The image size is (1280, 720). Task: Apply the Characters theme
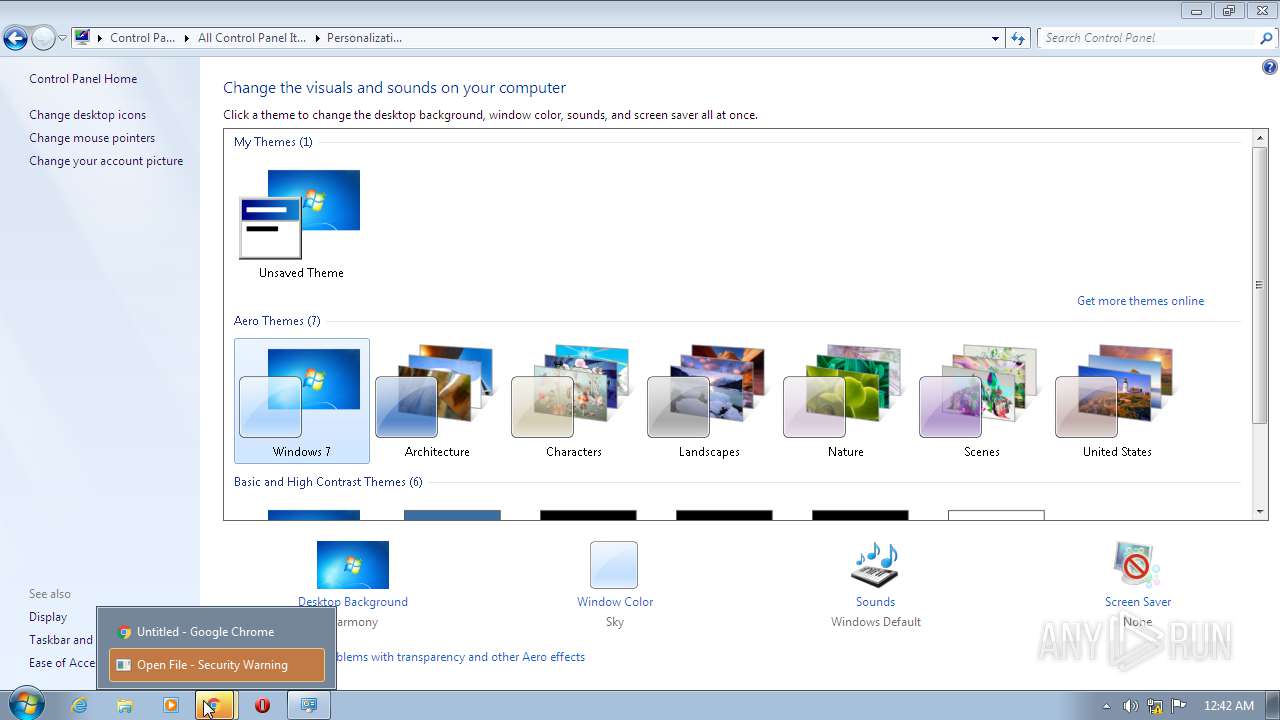573,401
